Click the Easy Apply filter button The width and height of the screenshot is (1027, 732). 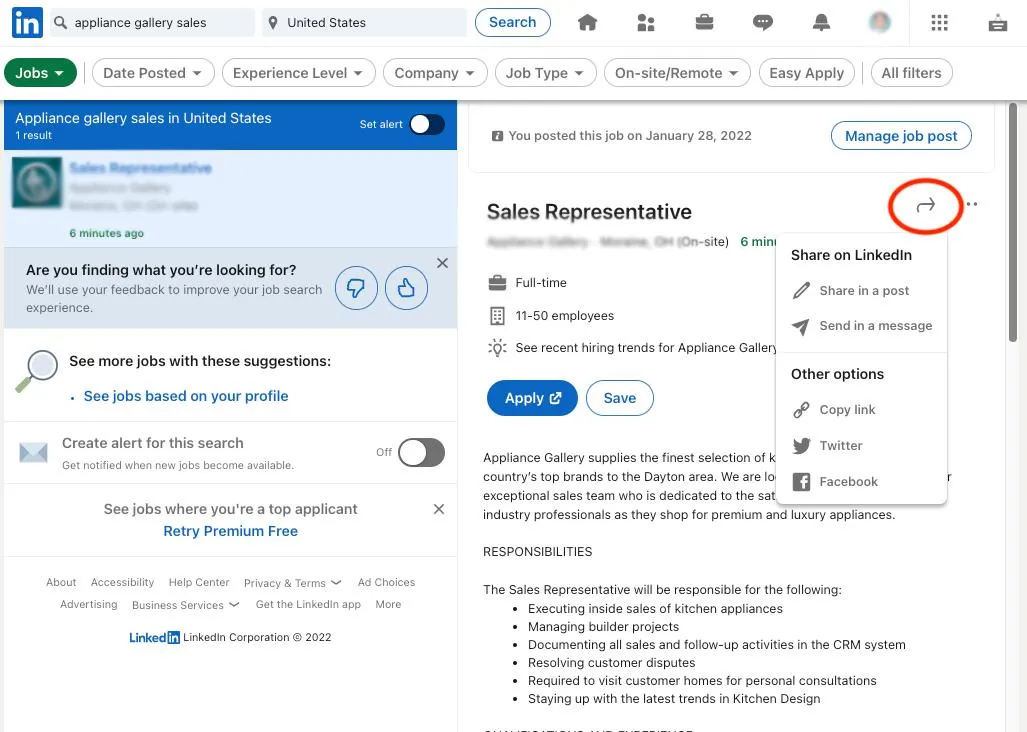(806, 73)
